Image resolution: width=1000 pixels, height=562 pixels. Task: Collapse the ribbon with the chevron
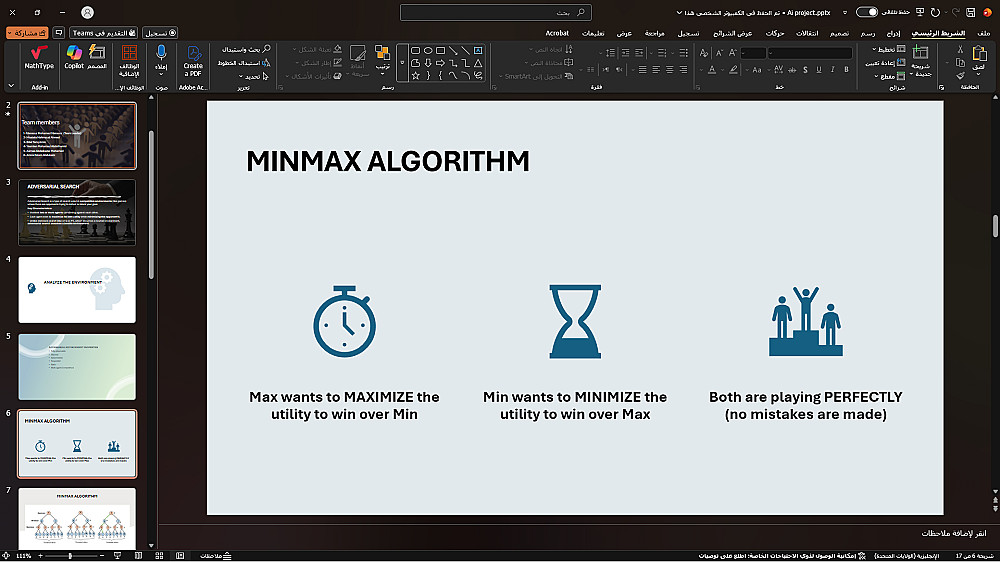(11, 85)
